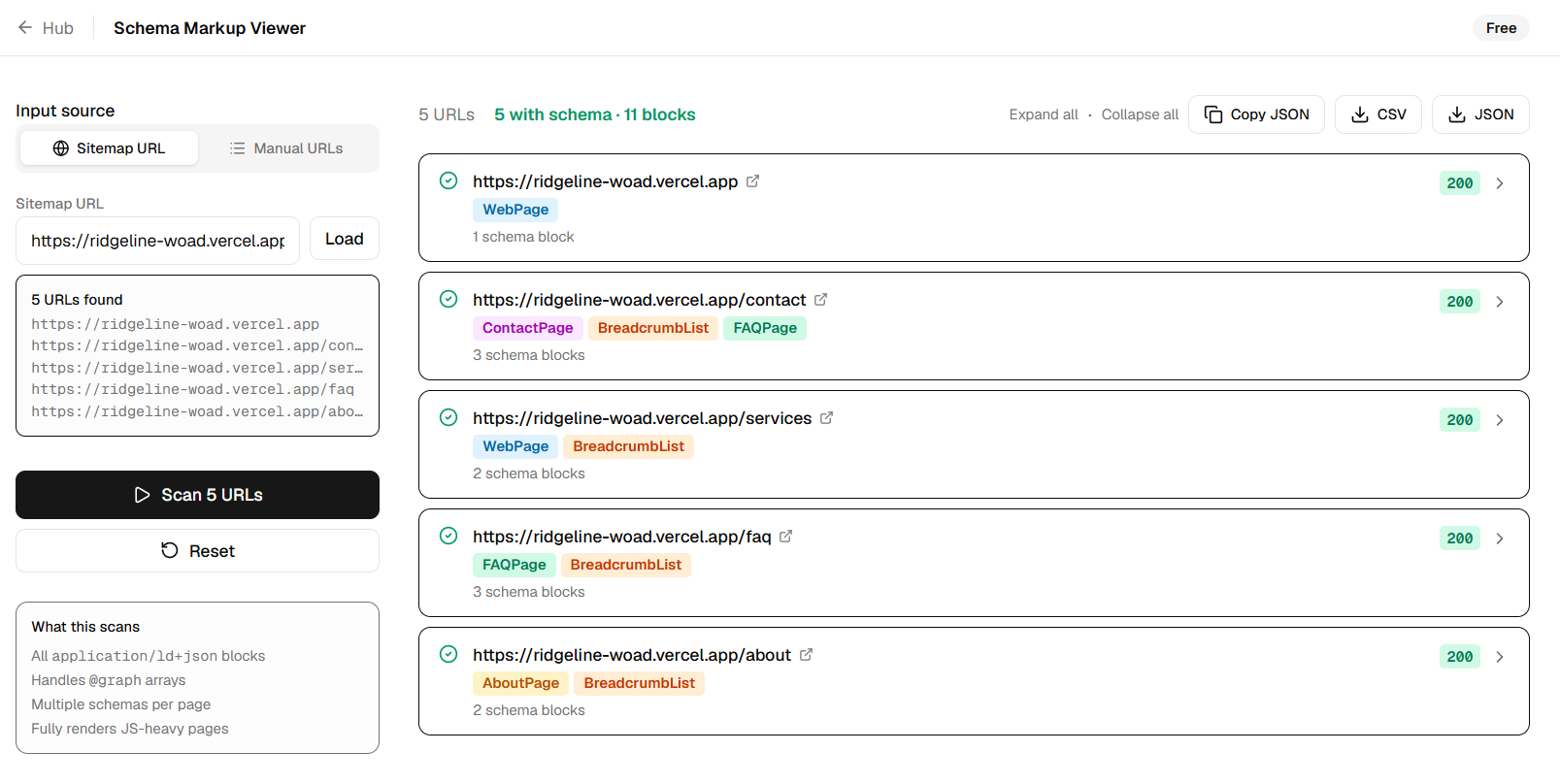Image resolution: width=1560 pixels, height=784 pixels.
Task: Open external link icon for root vercel.app URL
Action: (x=752, y=180)
